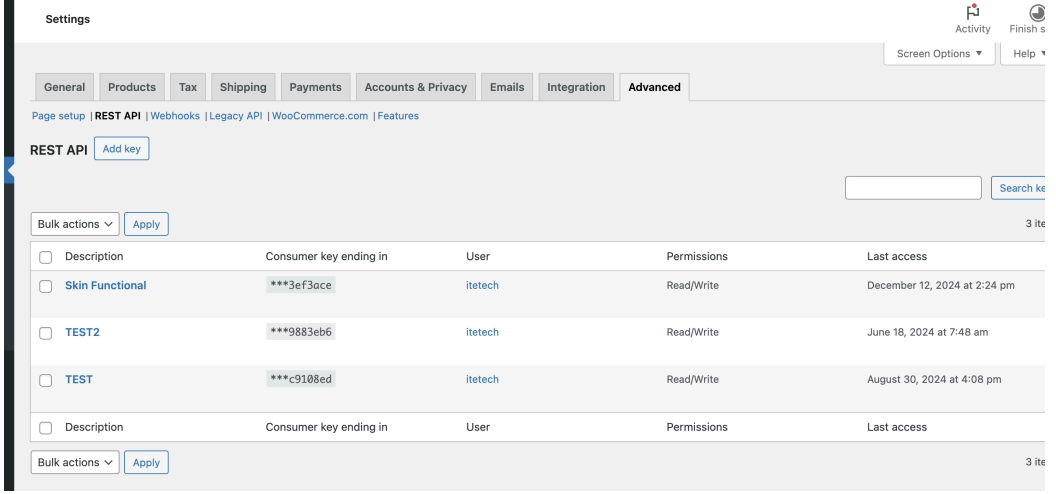The height and width of the screenshot is (494, 1056).
Task: Open the bottom Bulk actions dropdown
Action: pos(76,462)
